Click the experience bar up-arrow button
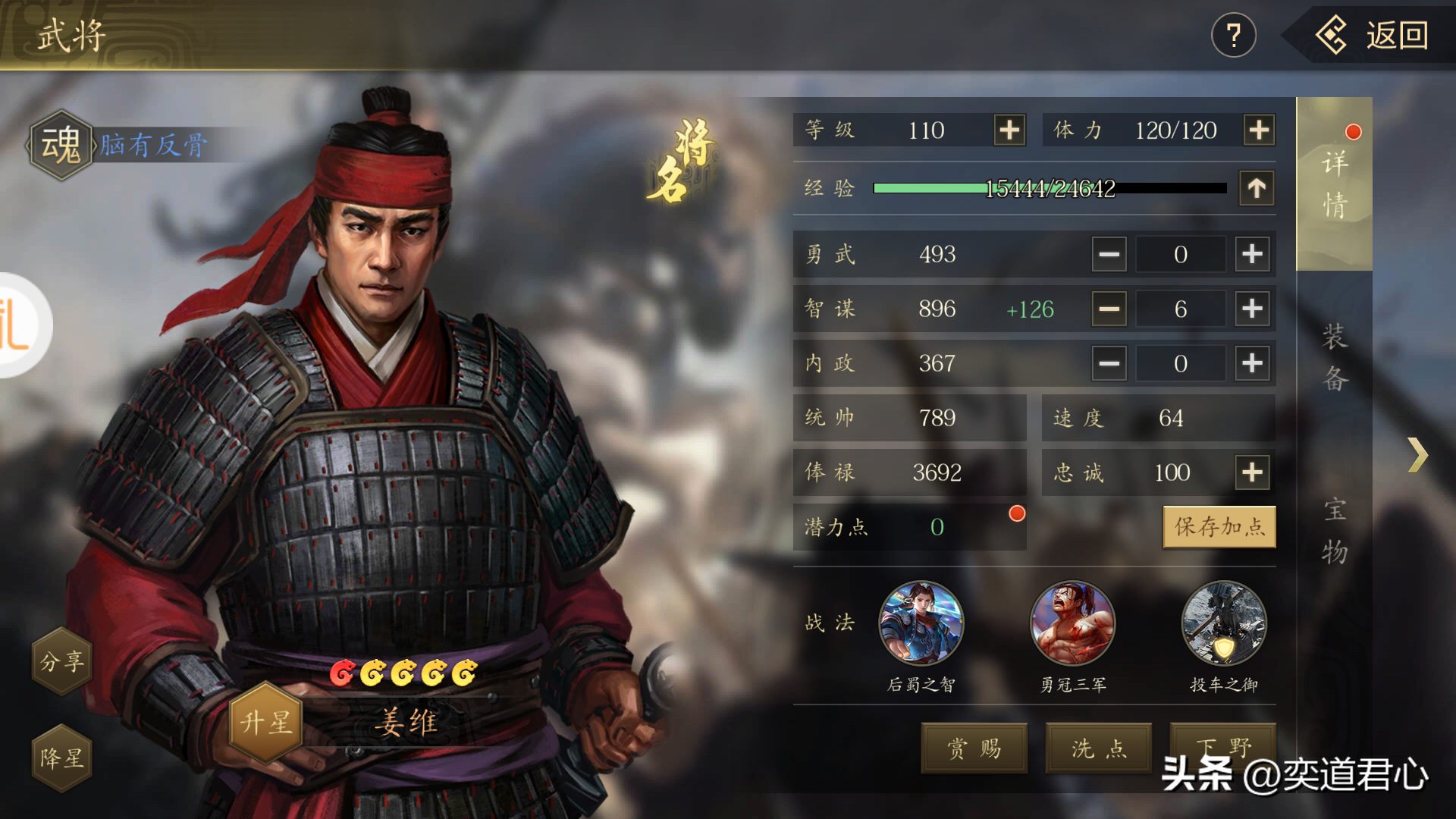 (1257, 188)
